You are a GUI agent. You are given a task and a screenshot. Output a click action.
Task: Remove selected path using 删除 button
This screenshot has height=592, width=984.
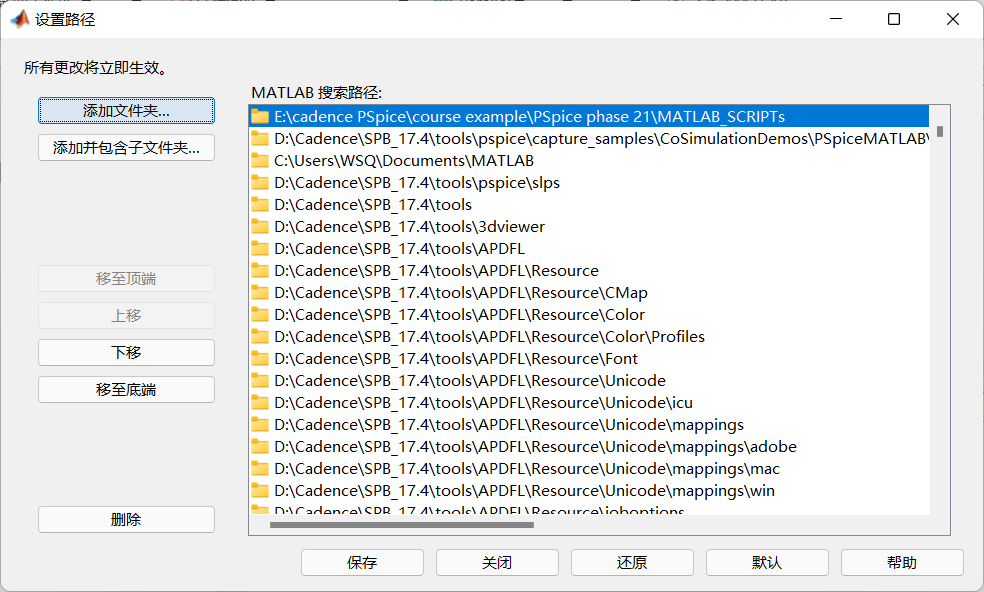click(126, 519)
